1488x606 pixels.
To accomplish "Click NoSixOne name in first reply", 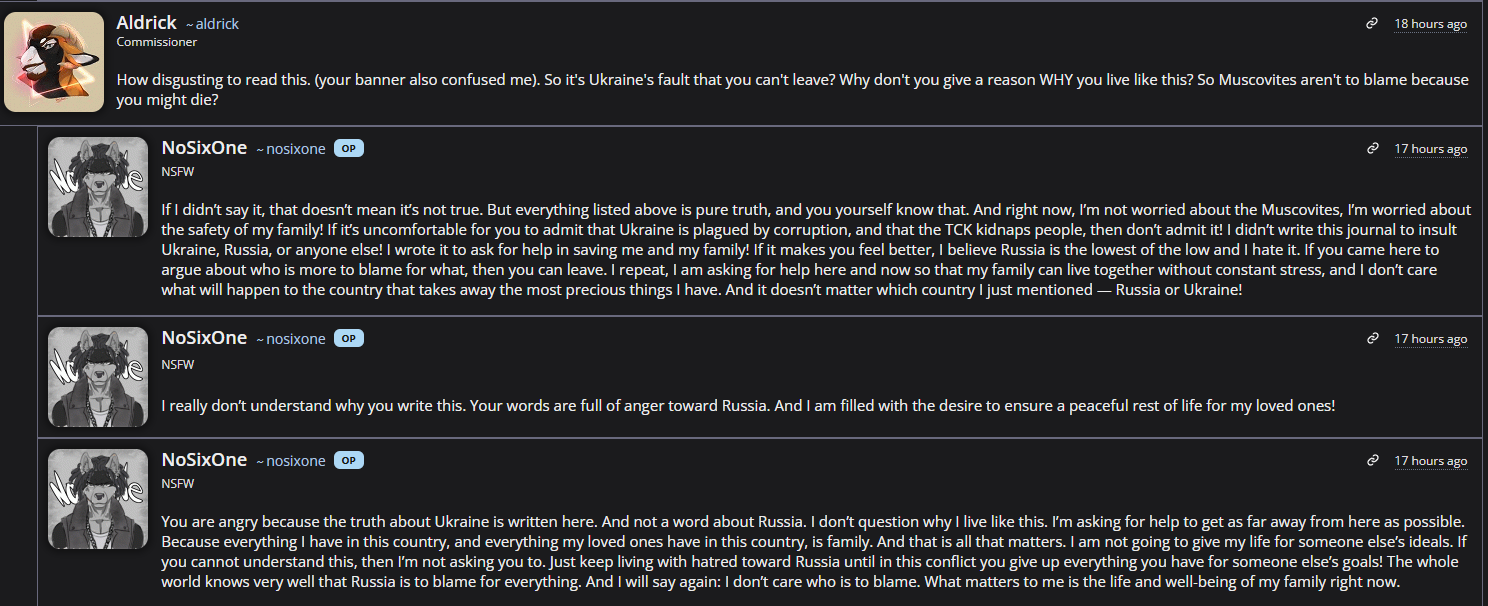I will point(204,147).
